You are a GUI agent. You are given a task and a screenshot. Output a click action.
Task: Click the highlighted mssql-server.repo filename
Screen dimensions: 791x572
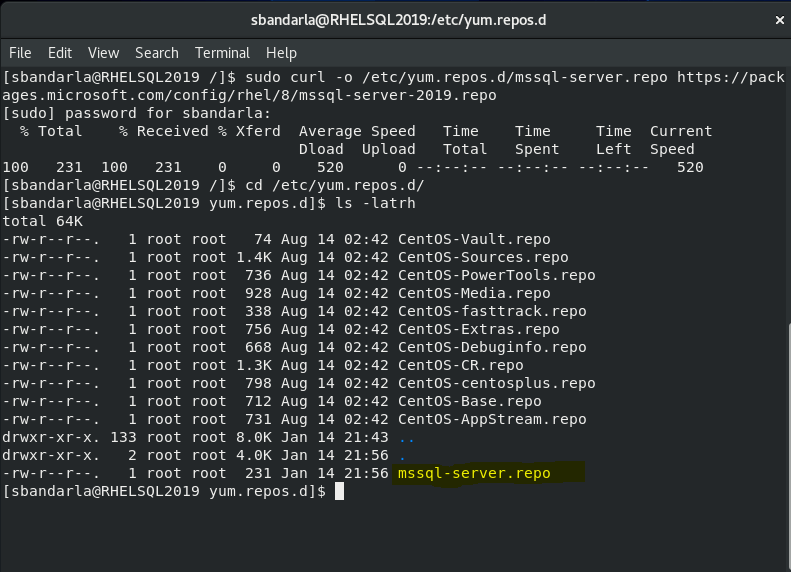tap(473, 473)
